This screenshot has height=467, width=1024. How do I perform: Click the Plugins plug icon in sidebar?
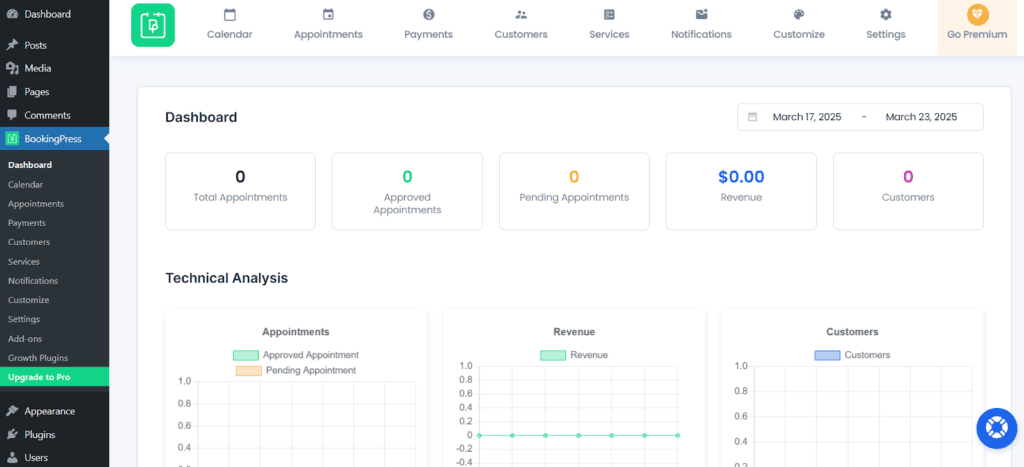(x=12, y=435)
